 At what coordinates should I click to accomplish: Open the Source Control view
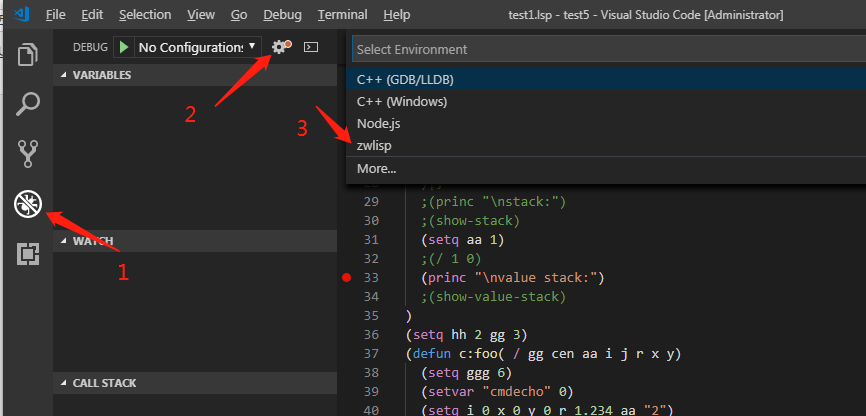coord(28,154)
